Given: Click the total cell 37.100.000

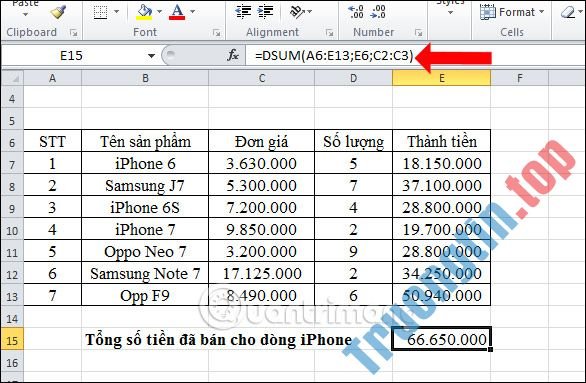Looking at the screenshot, I should [441, 185].
